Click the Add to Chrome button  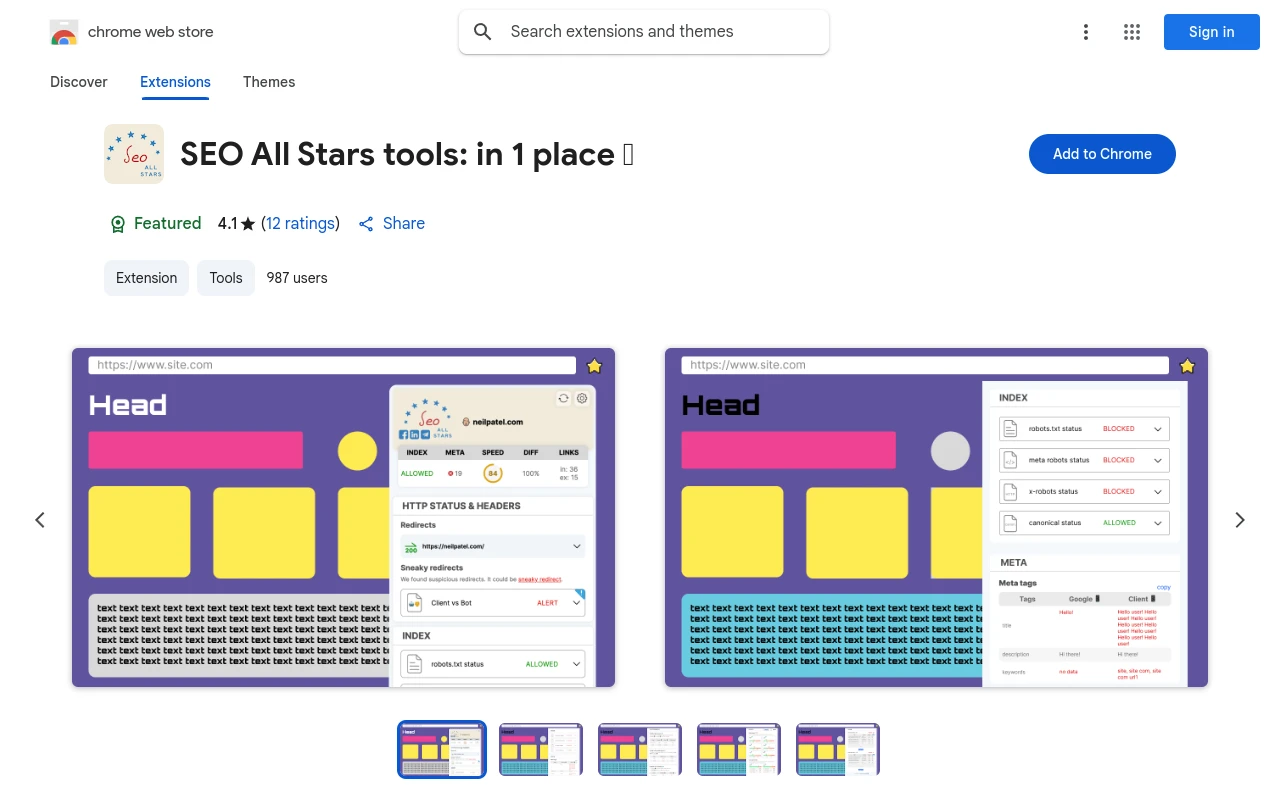coord(1102,153)
